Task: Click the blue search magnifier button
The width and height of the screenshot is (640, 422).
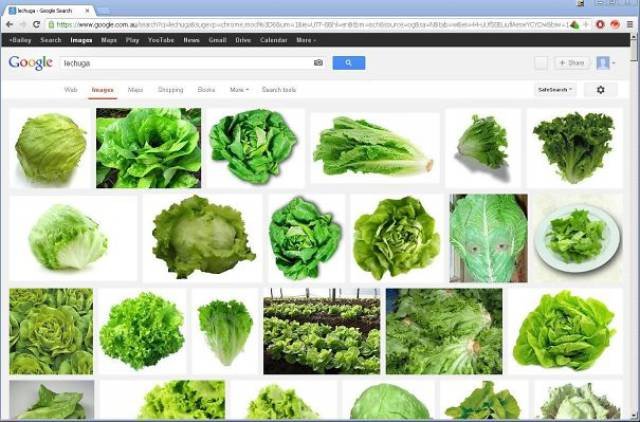Action: 348,63
